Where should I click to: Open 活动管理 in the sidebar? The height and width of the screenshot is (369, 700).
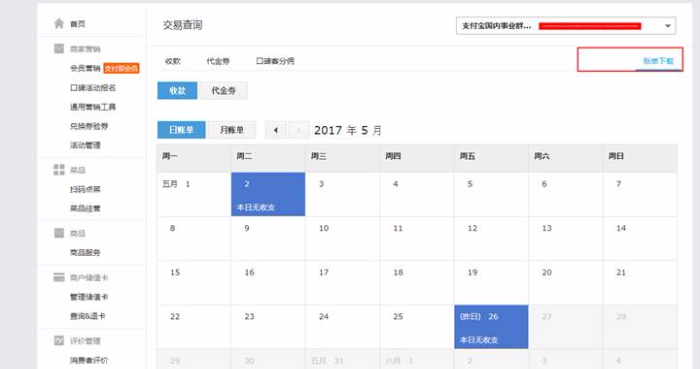pos(85,145)
